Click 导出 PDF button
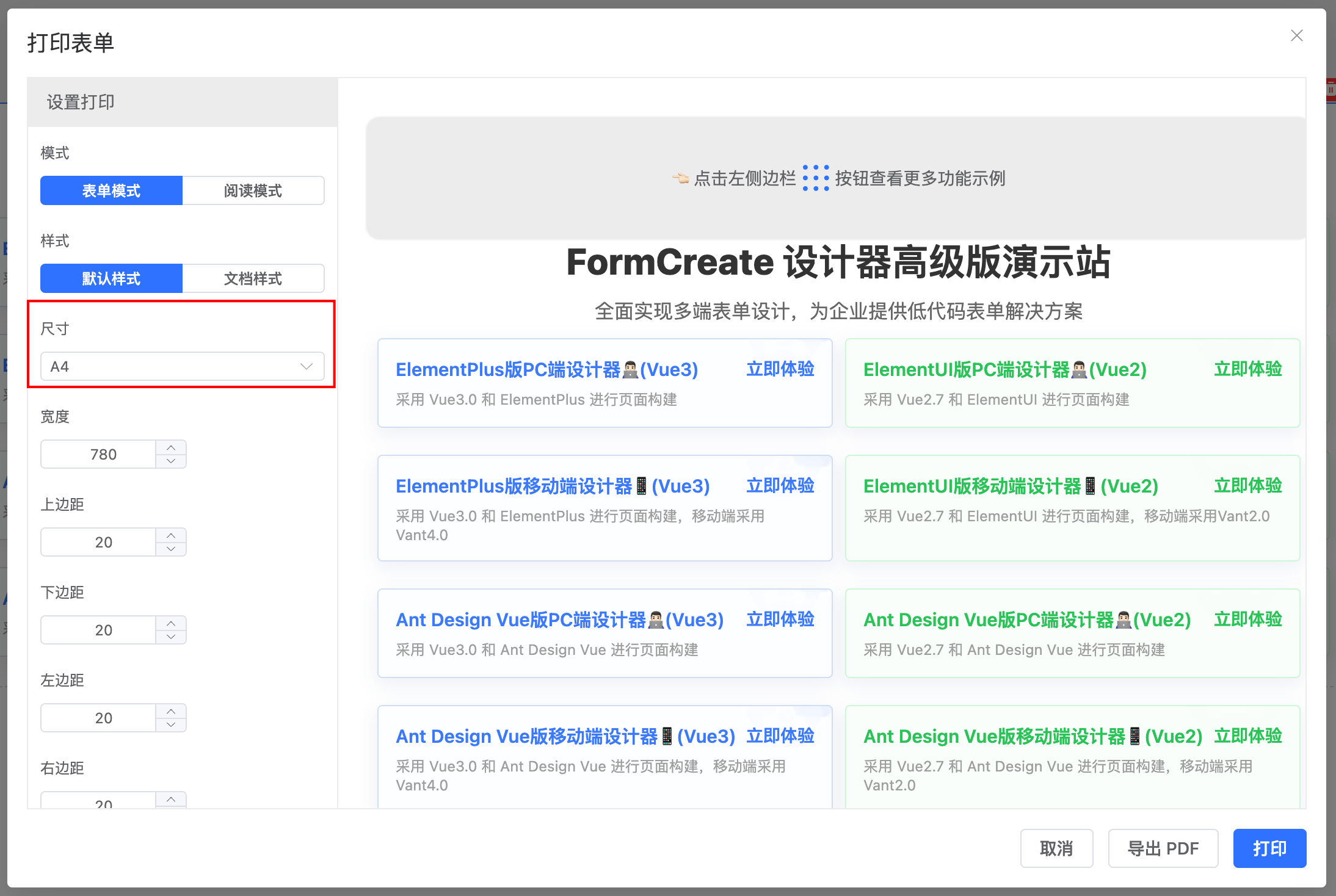Screen dimensions: 1336x896 pos(1163,848)
